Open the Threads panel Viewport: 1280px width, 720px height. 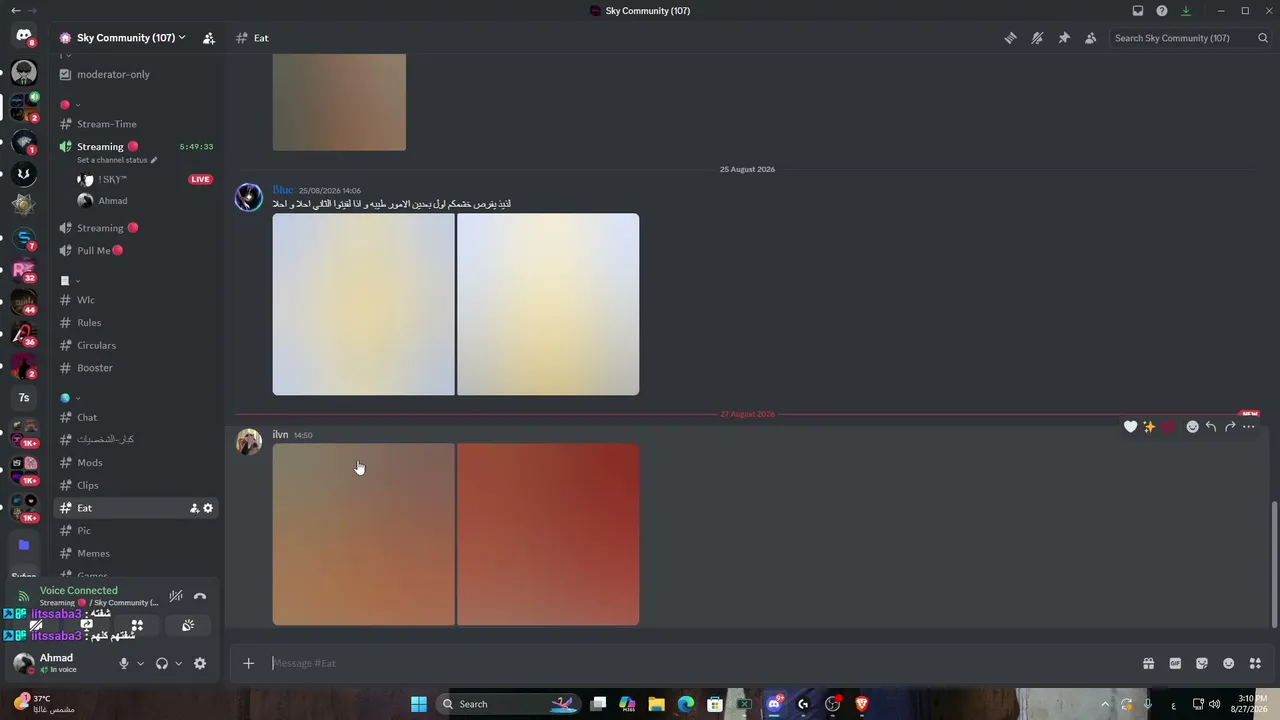point(1011,38)
